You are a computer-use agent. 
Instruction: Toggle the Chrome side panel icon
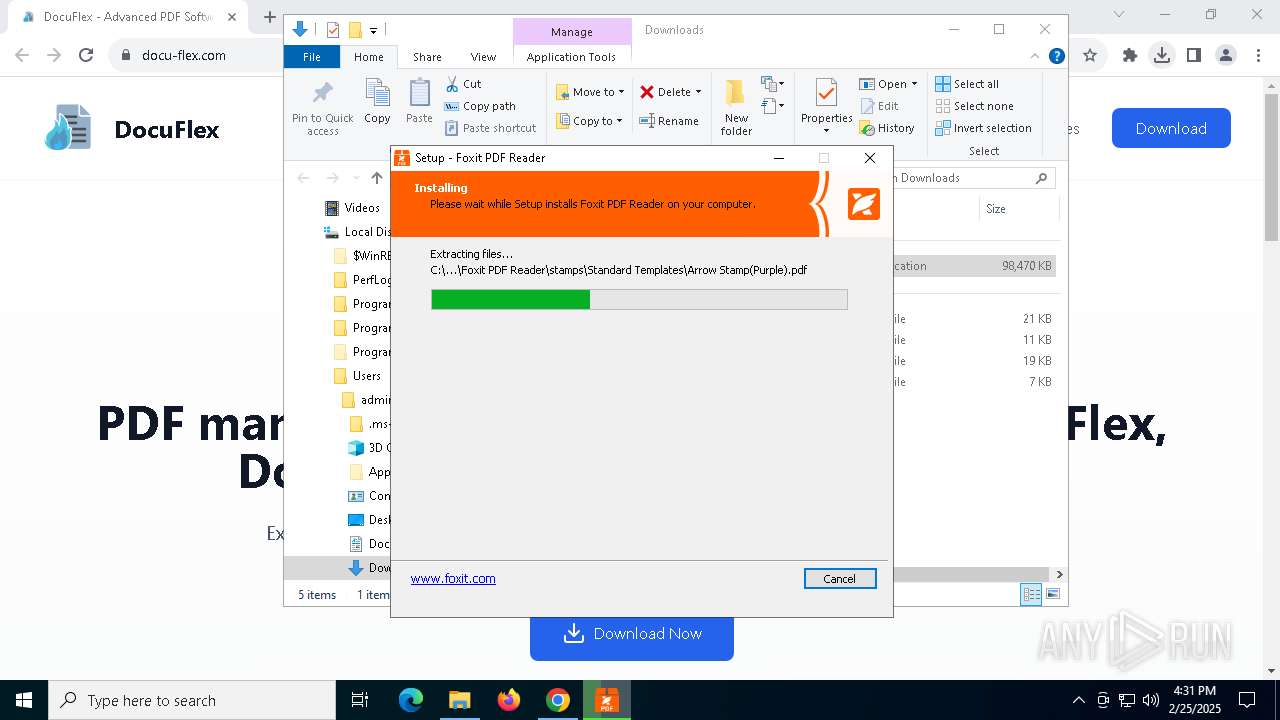tap(1194, 55)
